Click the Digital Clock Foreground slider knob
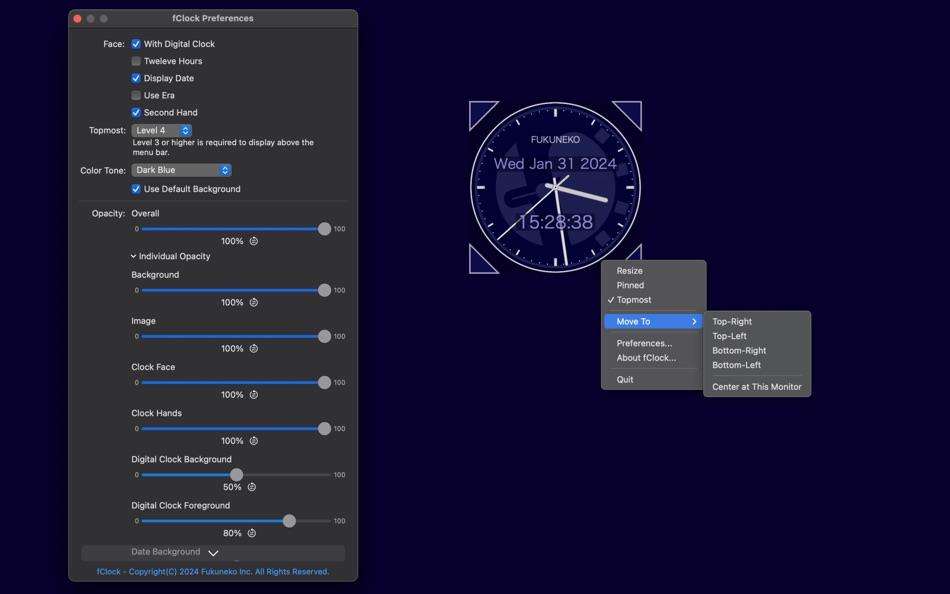The width and height of the screenshot is (950, 594). (x=290, y=521)
